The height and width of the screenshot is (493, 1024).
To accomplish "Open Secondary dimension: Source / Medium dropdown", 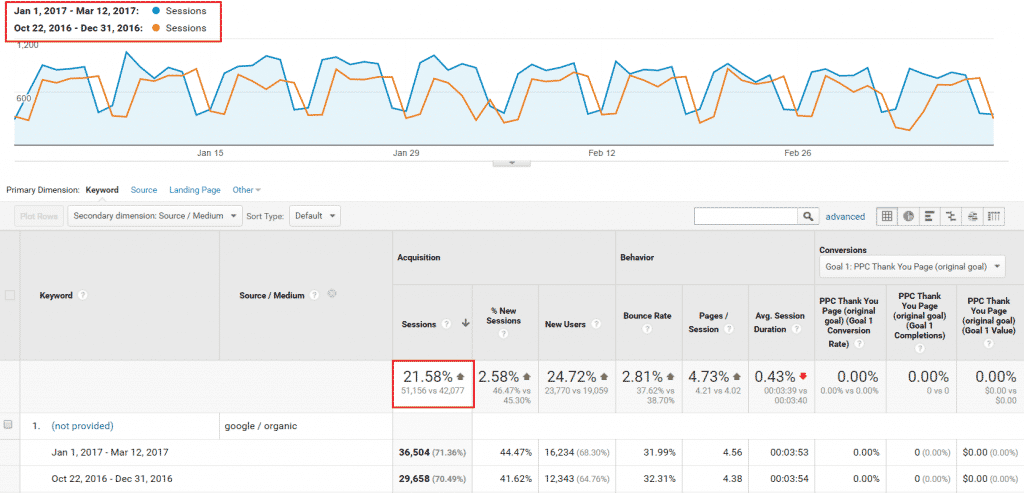I will pyautogui.click(x=155, y=215).
